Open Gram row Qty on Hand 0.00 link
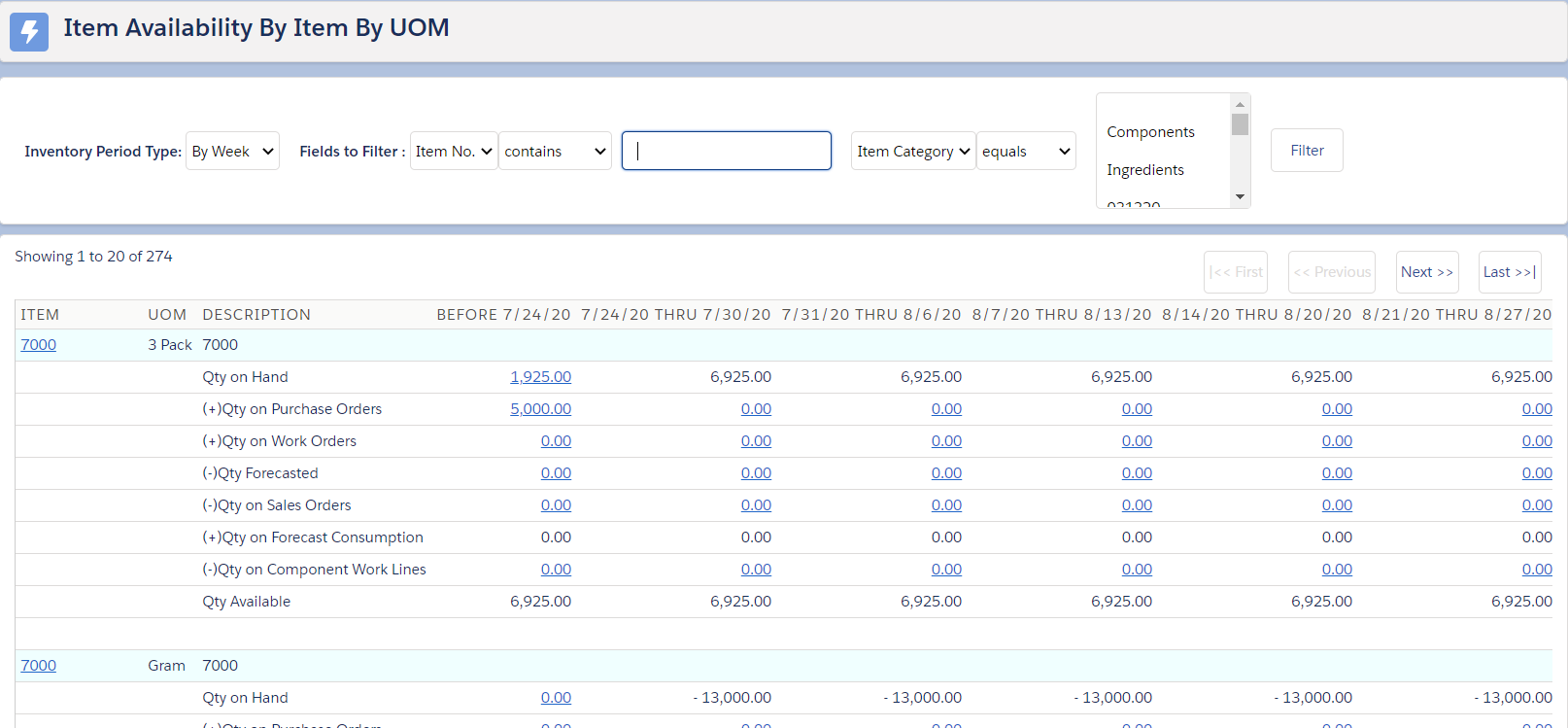1568x728 pixels. pyautogui.click(x=556, y=698)
